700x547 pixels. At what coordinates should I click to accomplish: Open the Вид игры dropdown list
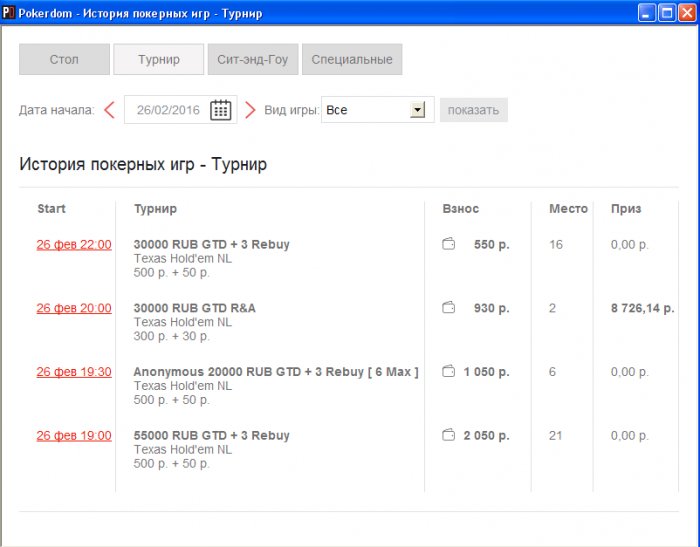tap(417, 109)
